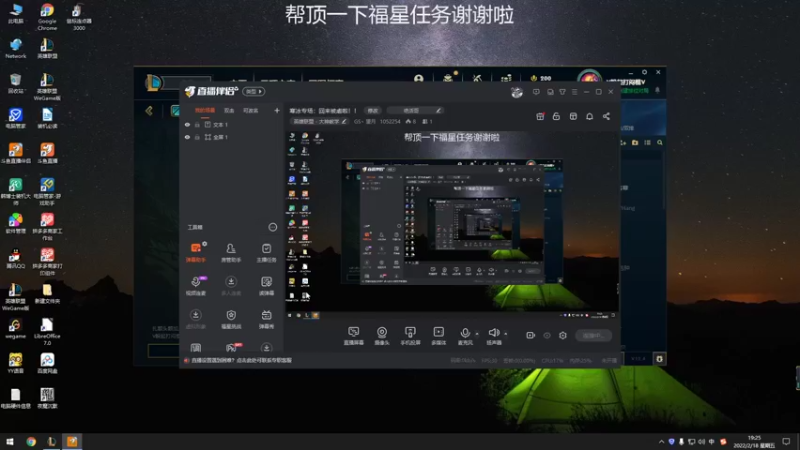Screen dimensions: 800x450
Task: Switch to the third scene tab
Action: point(250,110)
